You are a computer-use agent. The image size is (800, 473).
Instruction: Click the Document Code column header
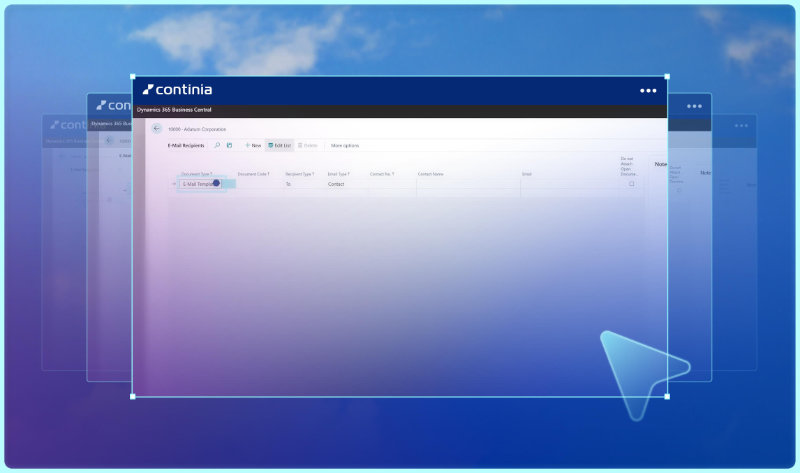coord(254,174)
